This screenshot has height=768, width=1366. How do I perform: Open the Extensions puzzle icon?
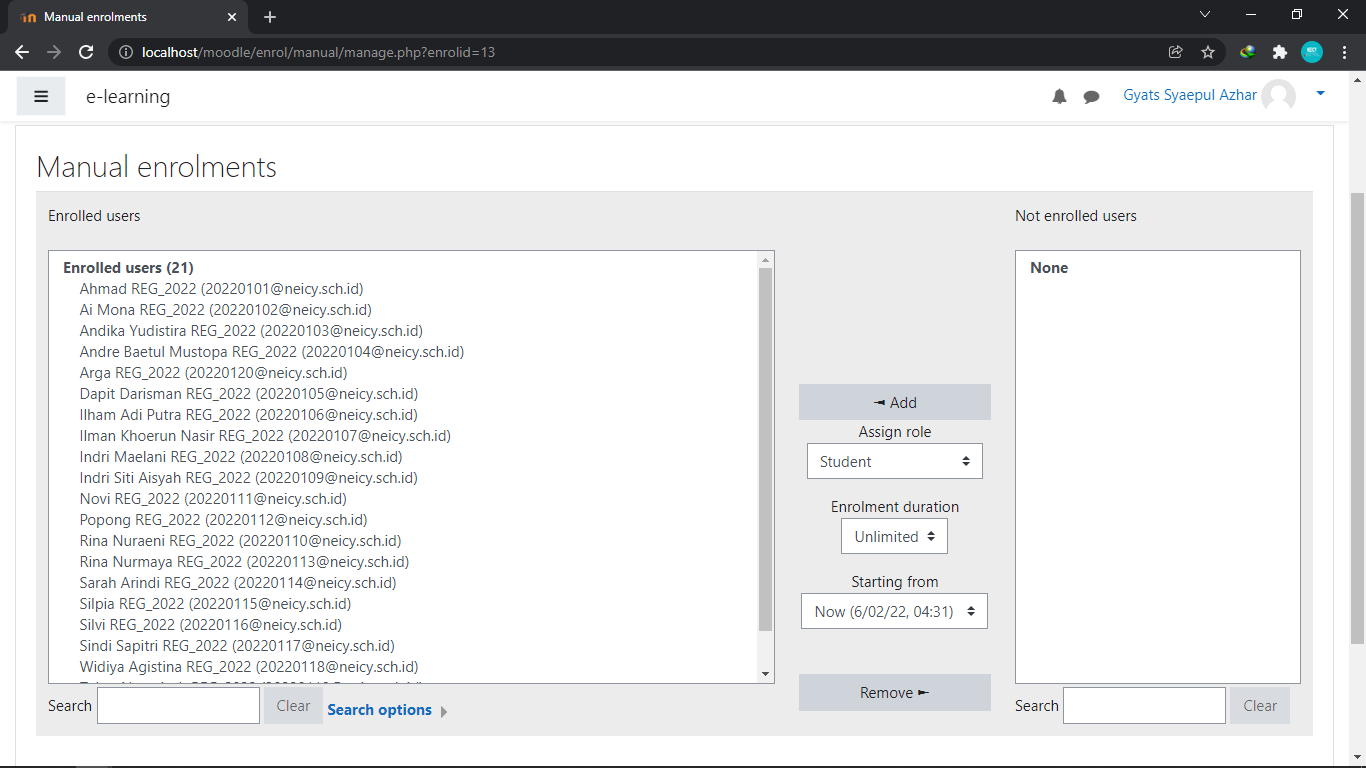[1280, 52]
